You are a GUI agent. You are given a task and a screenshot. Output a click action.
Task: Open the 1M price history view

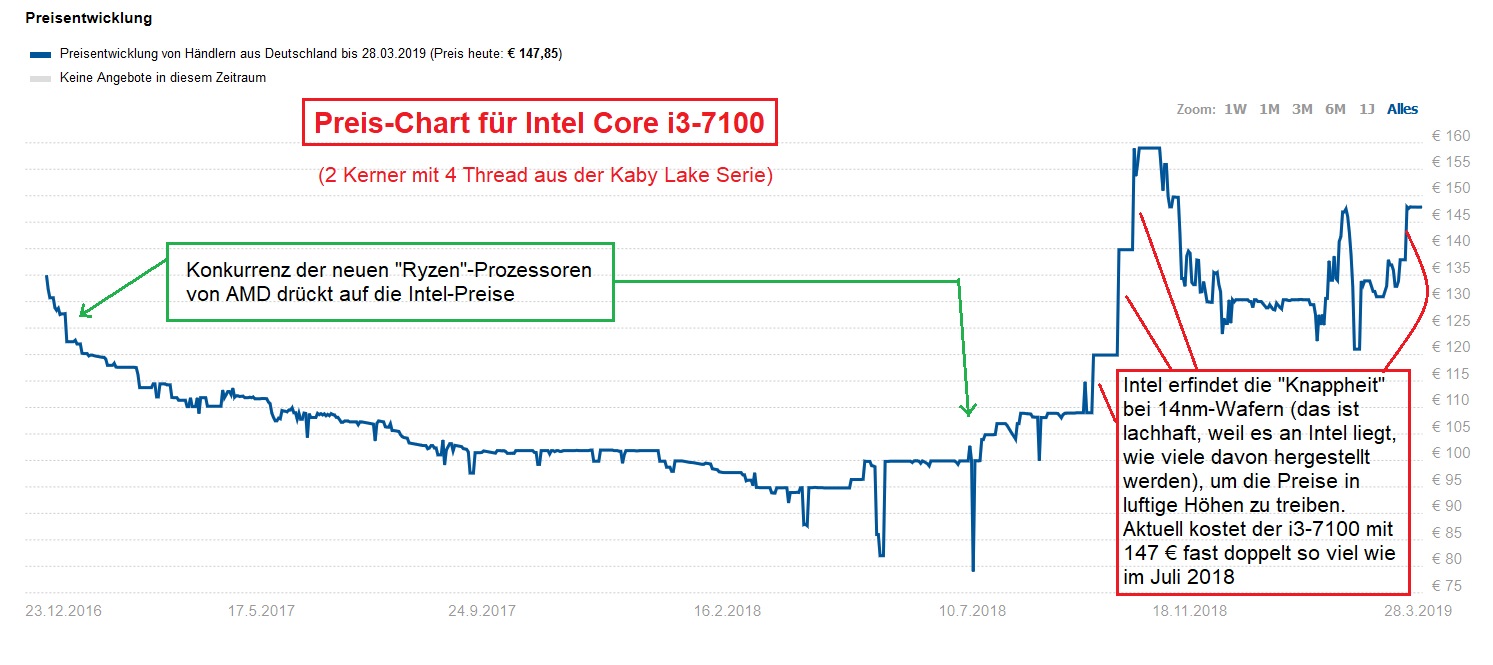(1268, 109)
